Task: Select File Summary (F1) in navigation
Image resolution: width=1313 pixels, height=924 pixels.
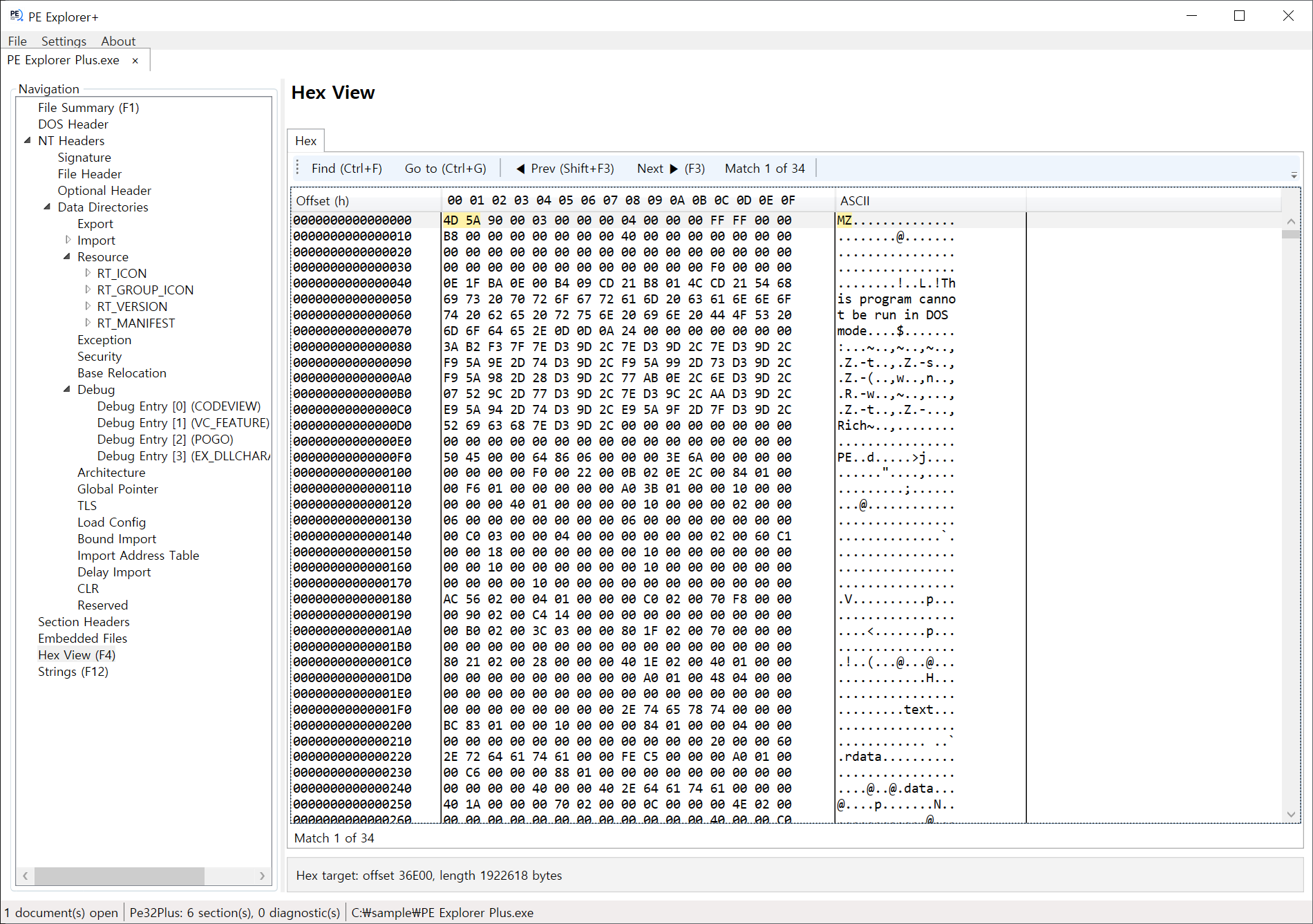Action: (x=88, y=108)
